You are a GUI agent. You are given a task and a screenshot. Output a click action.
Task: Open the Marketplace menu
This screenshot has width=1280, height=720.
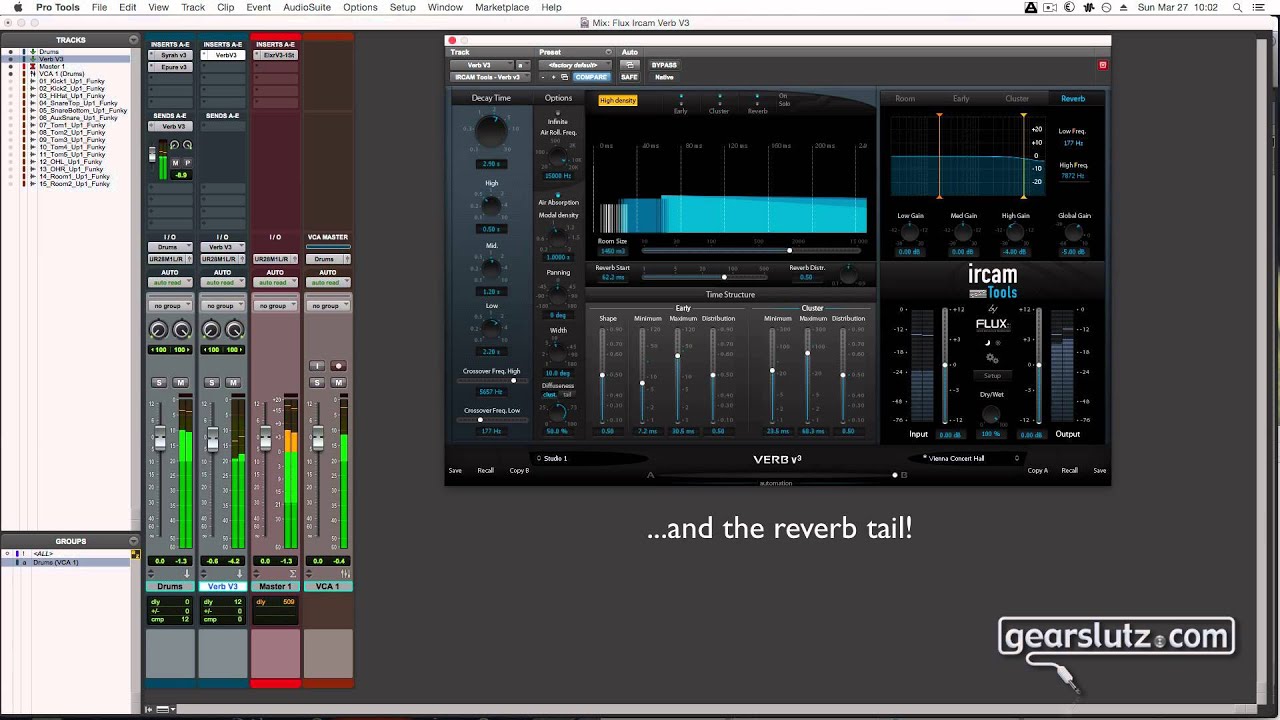[502, 7]
